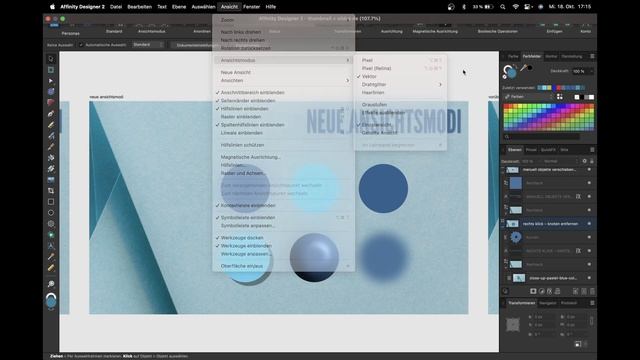The image size is (640, 360).
Task: Select Geteilte Ansicht menu entry
Action: 400,133
